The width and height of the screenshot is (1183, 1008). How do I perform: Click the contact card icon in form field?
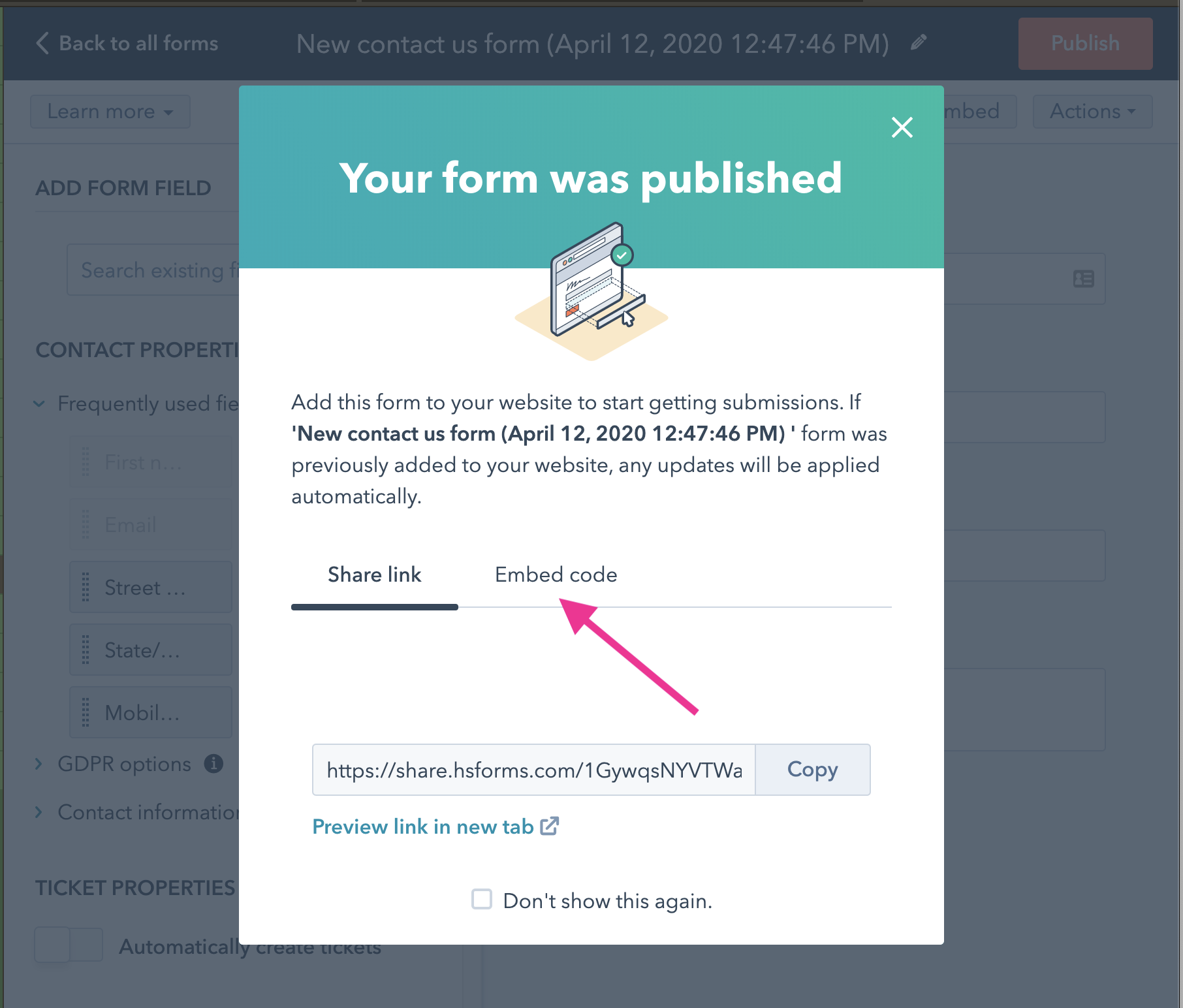1084,279
